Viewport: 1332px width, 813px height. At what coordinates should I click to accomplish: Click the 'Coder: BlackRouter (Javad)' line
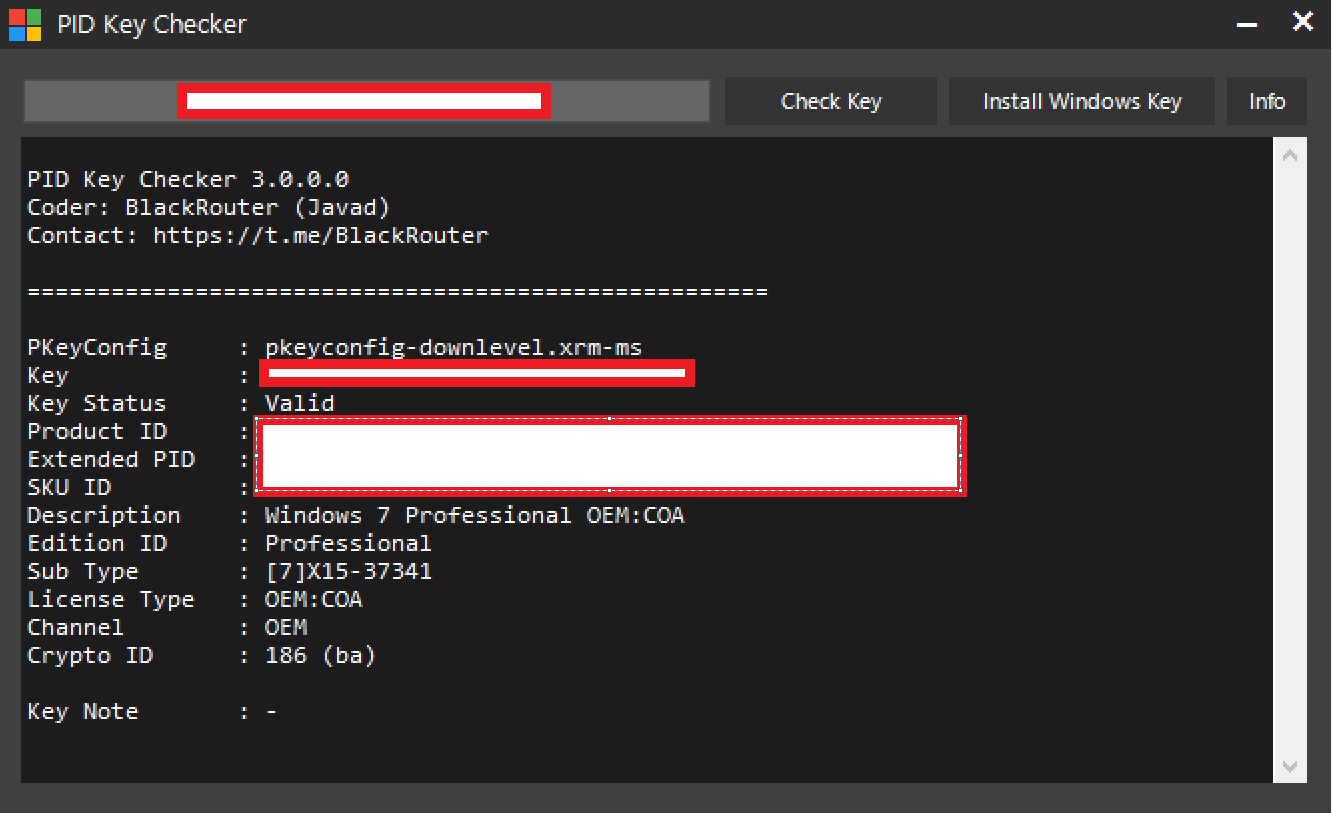(x=208, y=208)
